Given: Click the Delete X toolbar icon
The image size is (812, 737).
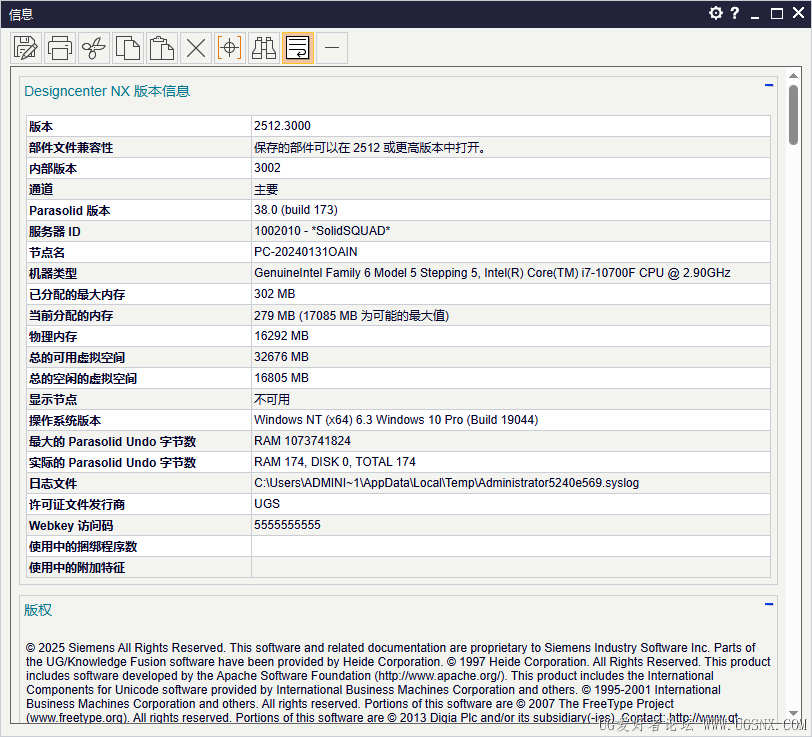Looking at the screenshot, I should pyautogui.click(x=196, y=48).
